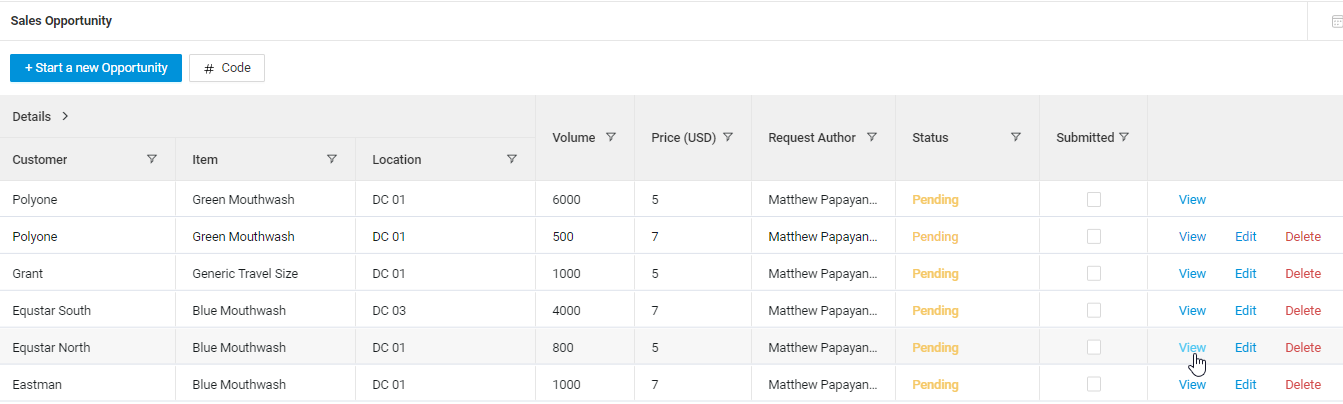View the Equstar North opportunity

(x=1192, y=348)
